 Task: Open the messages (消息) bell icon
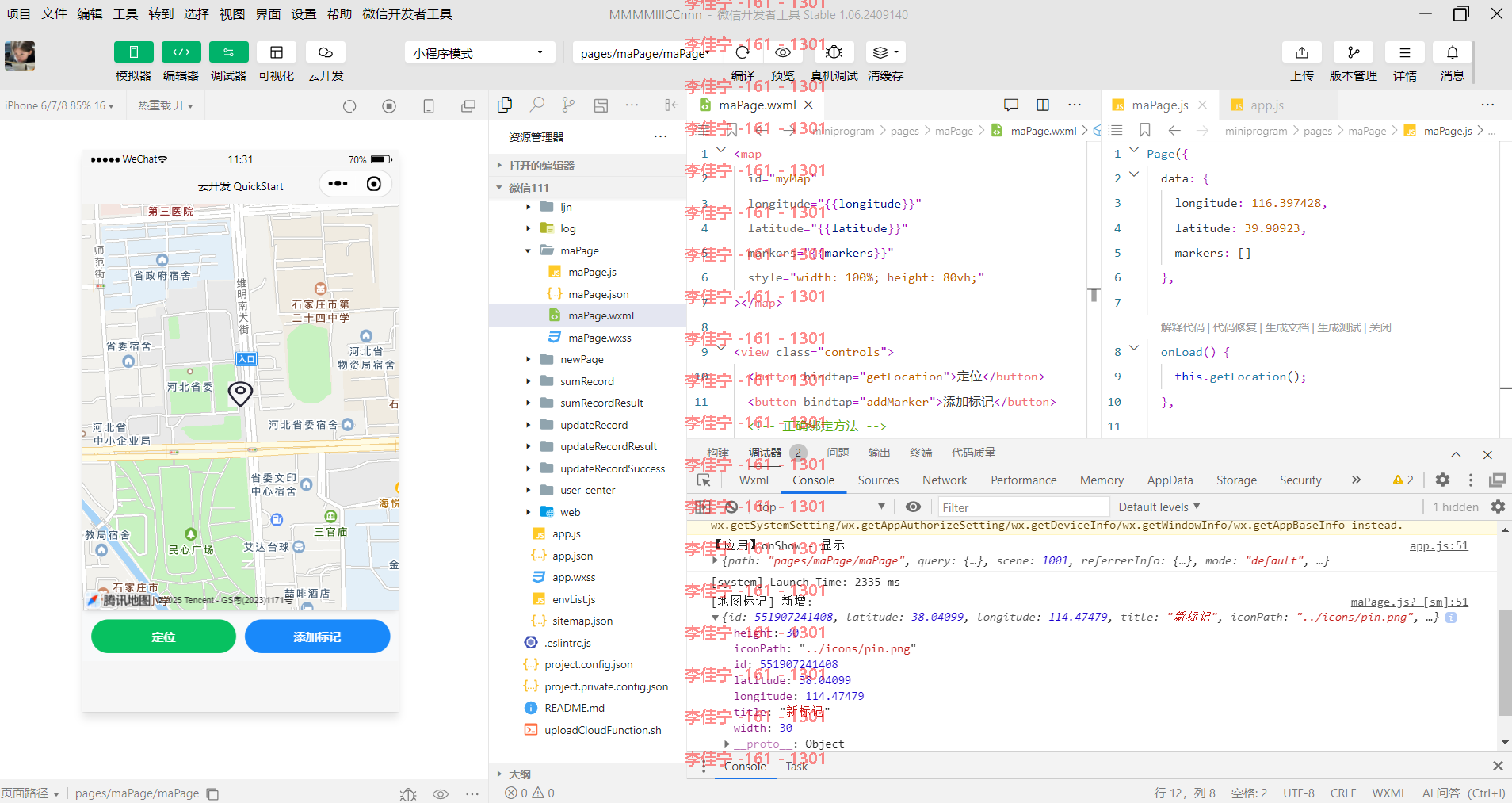[x=1452, y=52]
